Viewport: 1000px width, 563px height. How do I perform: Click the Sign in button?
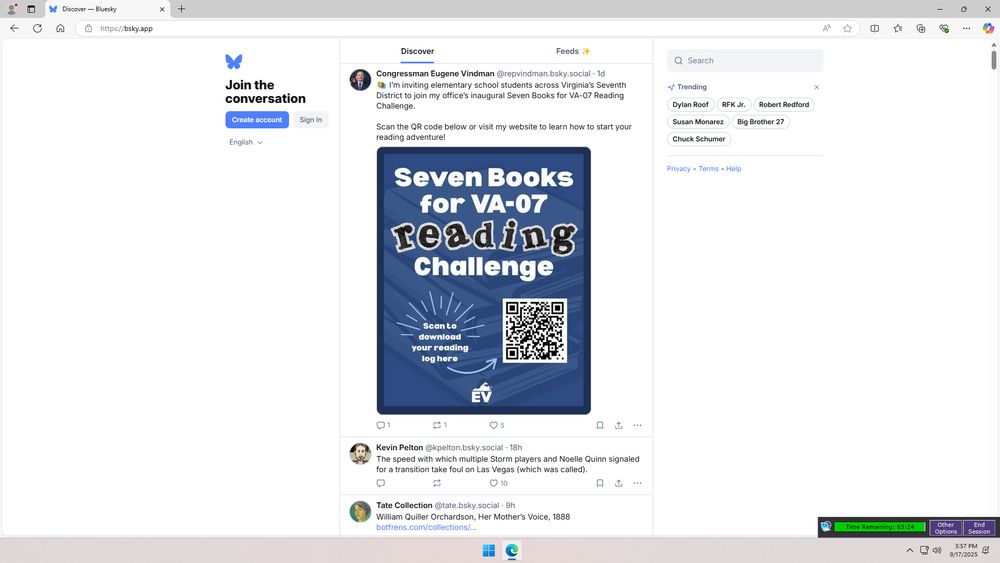tap(311, 120)
